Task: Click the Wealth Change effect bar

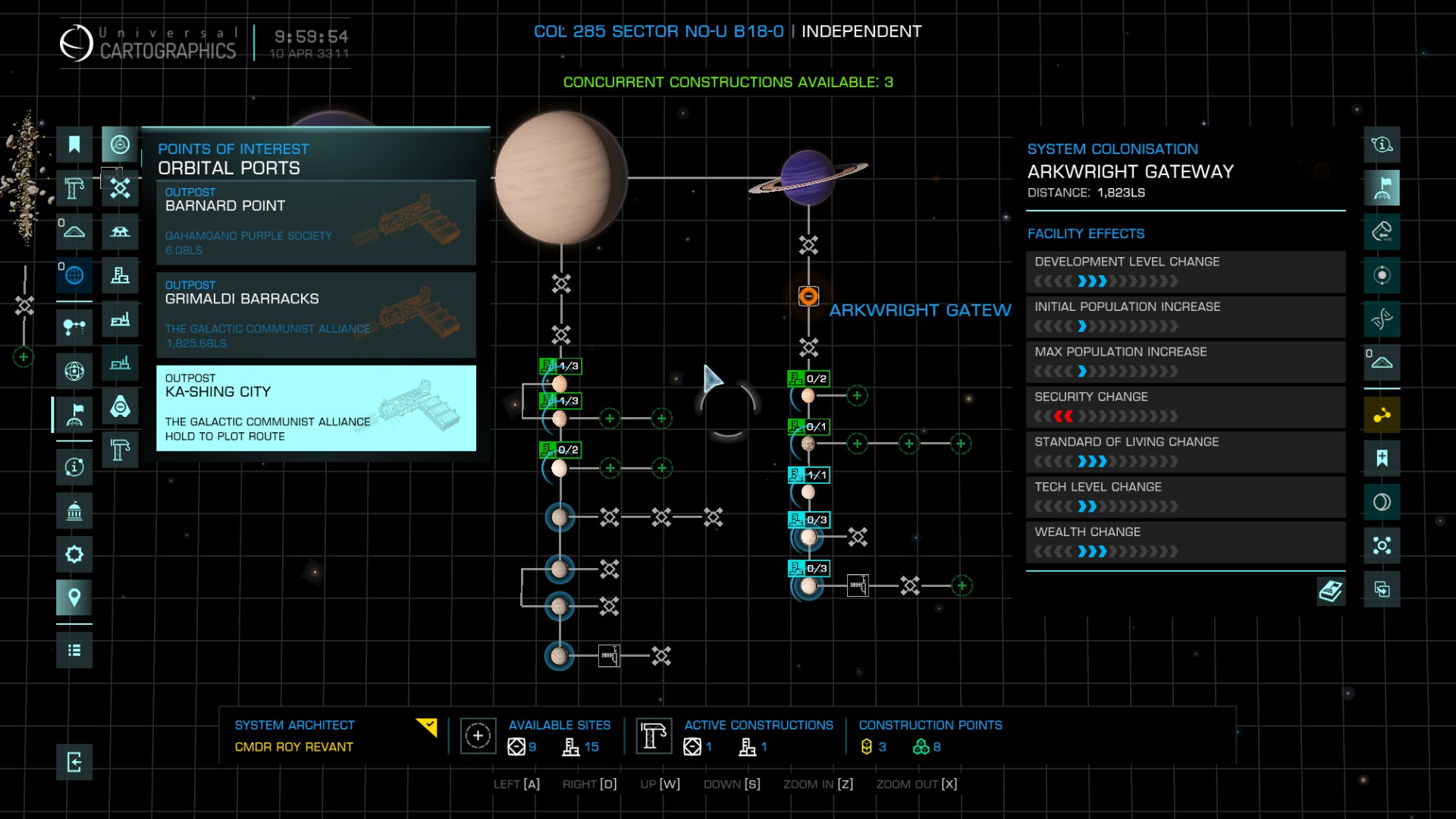Action: coord(1185,542)
